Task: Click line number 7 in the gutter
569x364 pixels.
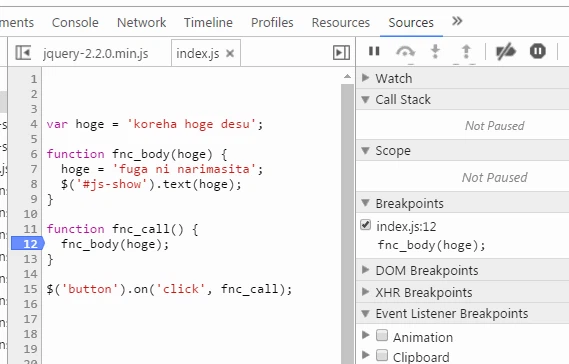Action: coord(33,169)
